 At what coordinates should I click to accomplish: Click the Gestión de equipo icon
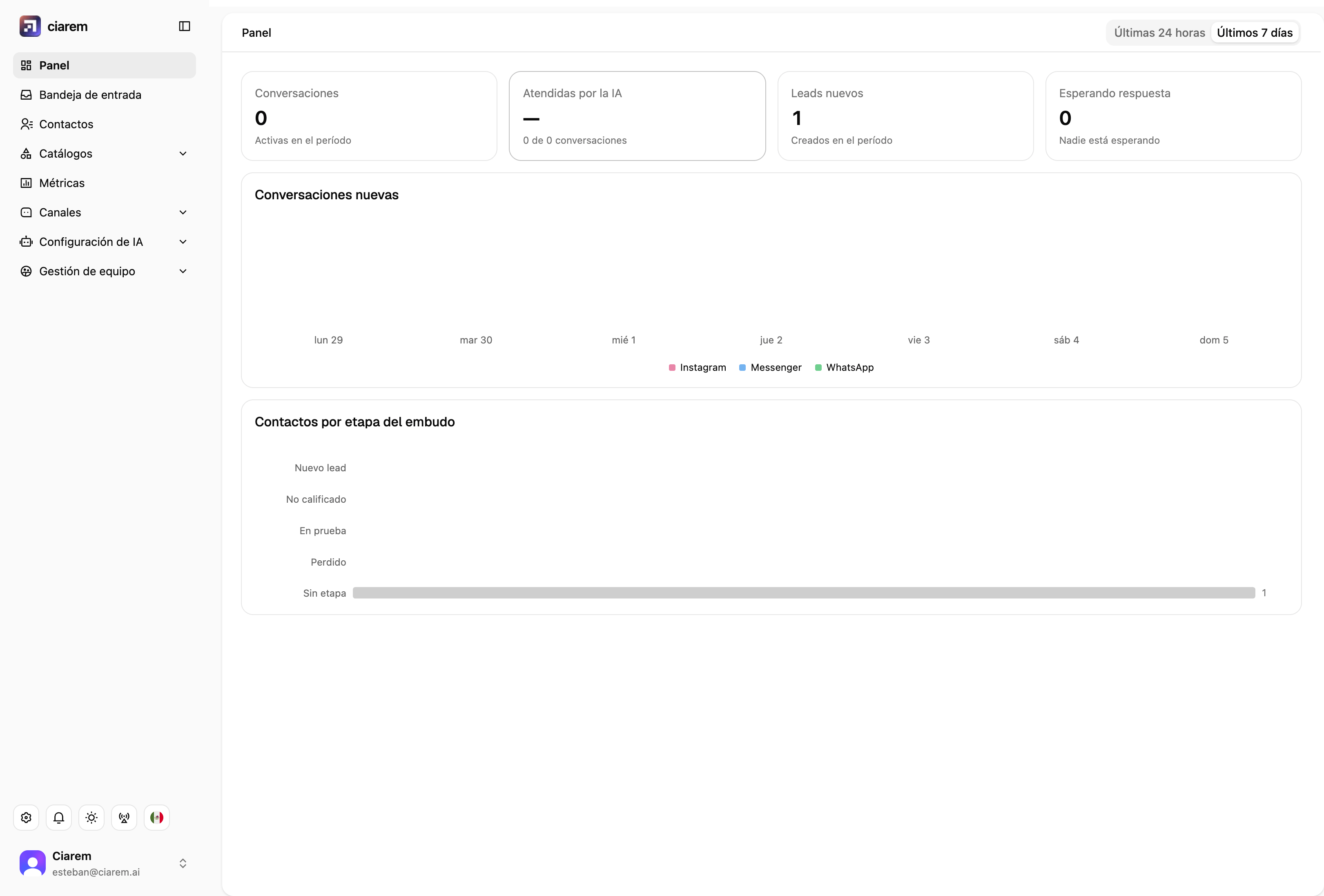click(26, 271)
